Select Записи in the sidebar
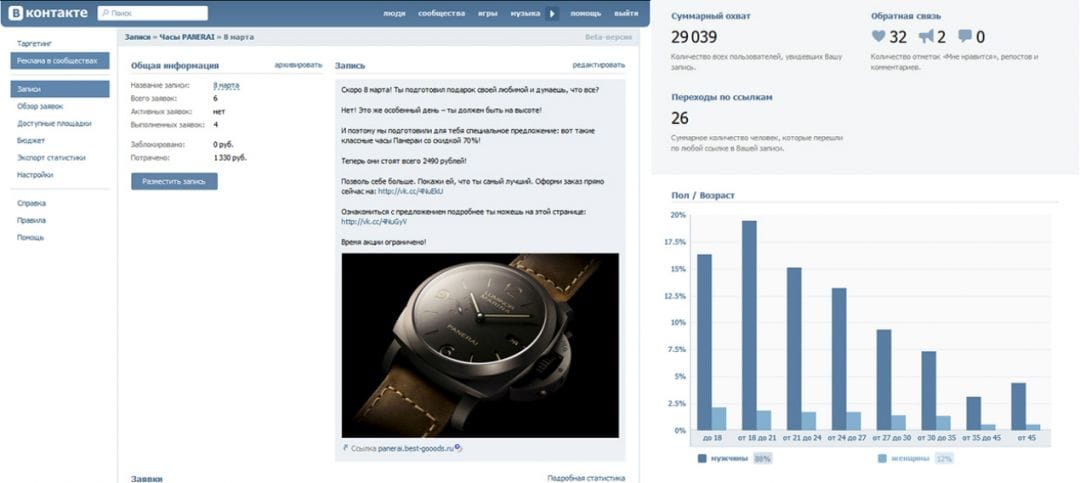This screenshot has height=483, width=1080. point(60,89)
